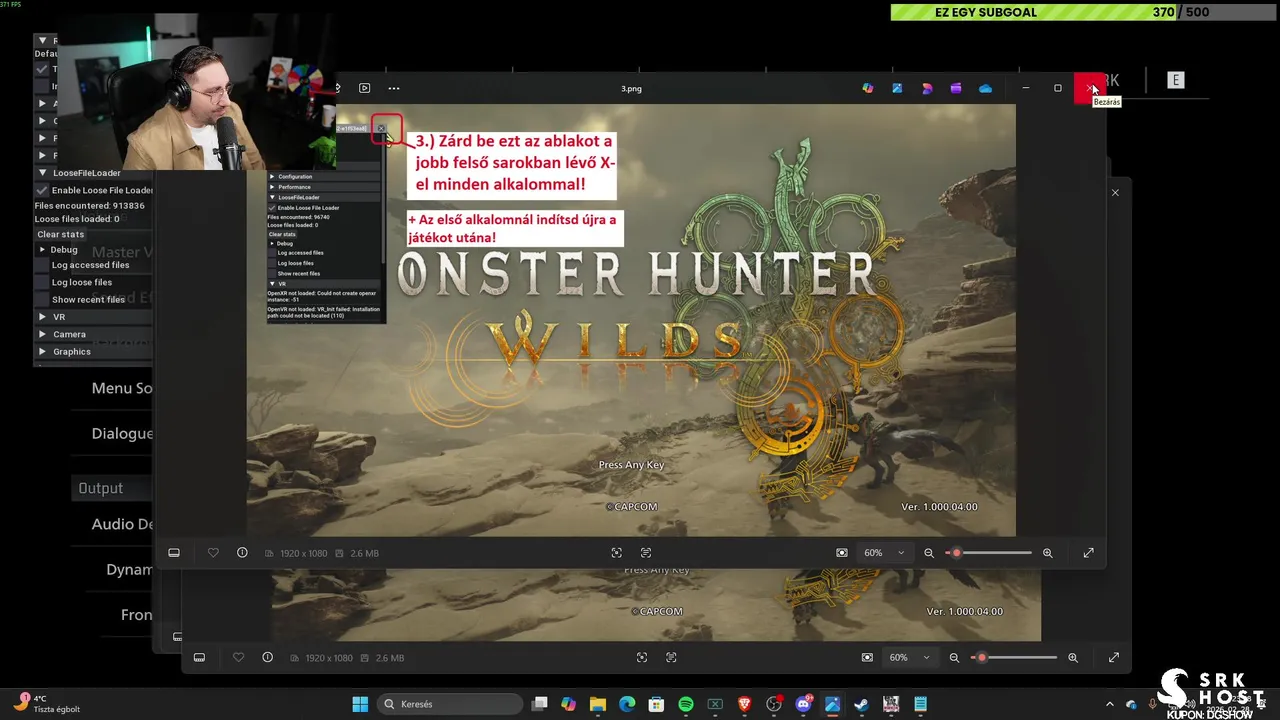This screenshot has height=720, width=1280.
Task: Enable Show recent files checkbox
Action: (x=42, y=299)
